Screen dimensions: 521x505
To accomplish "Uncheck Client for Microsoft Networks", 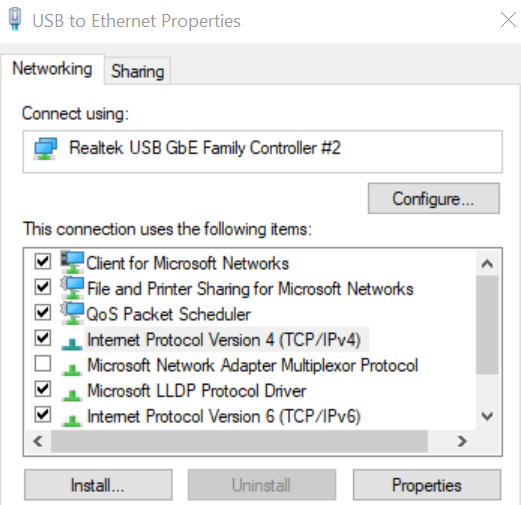I will click(x=43, y=261).
